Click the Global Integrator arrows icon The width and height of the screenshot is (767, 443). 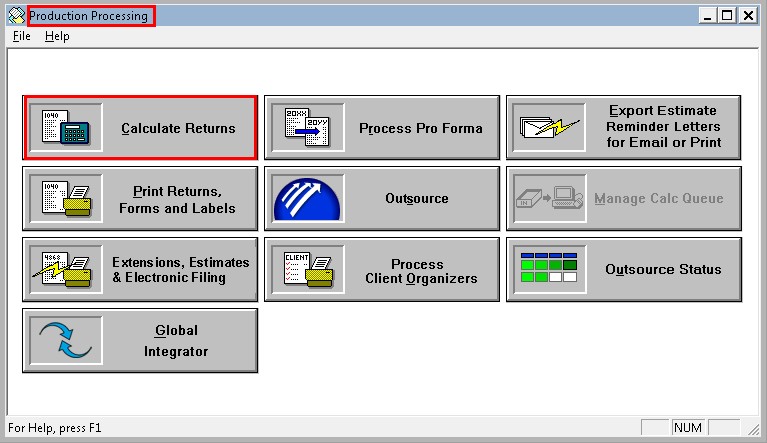click(x=66, y=340)
